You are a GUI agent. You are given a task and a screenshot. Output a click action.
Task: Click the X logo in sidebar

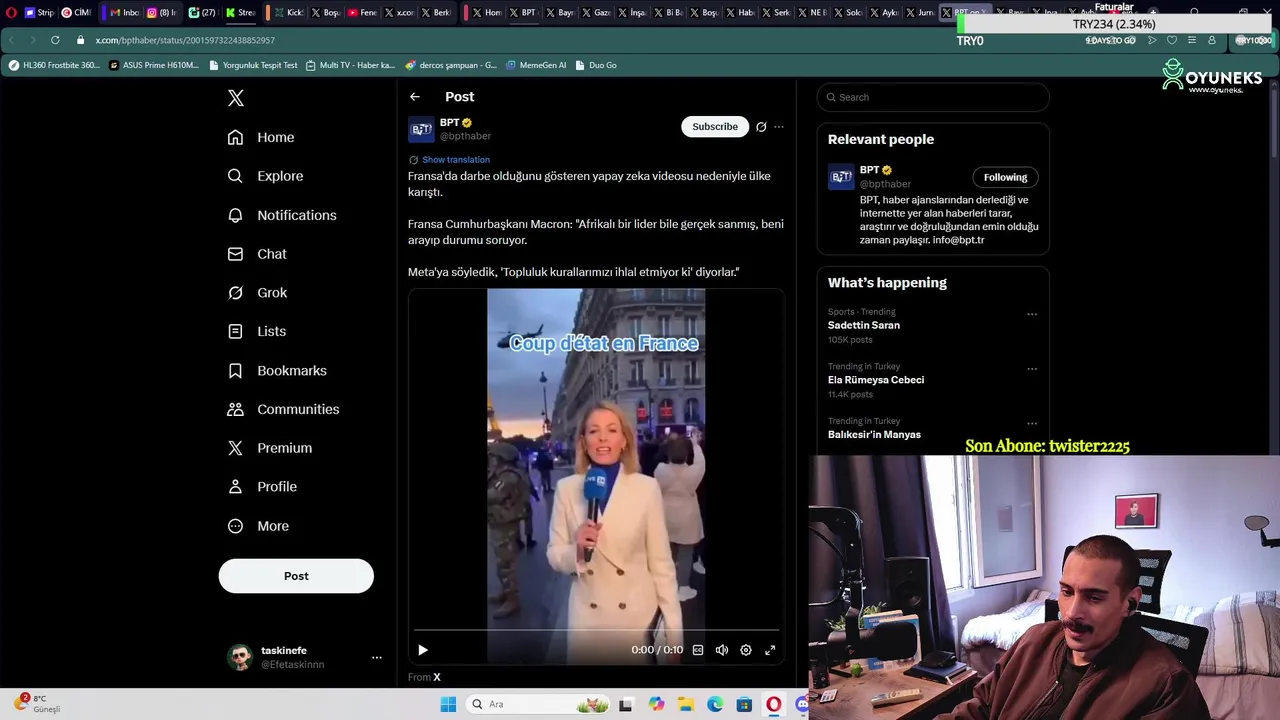[x=236, y=98]
